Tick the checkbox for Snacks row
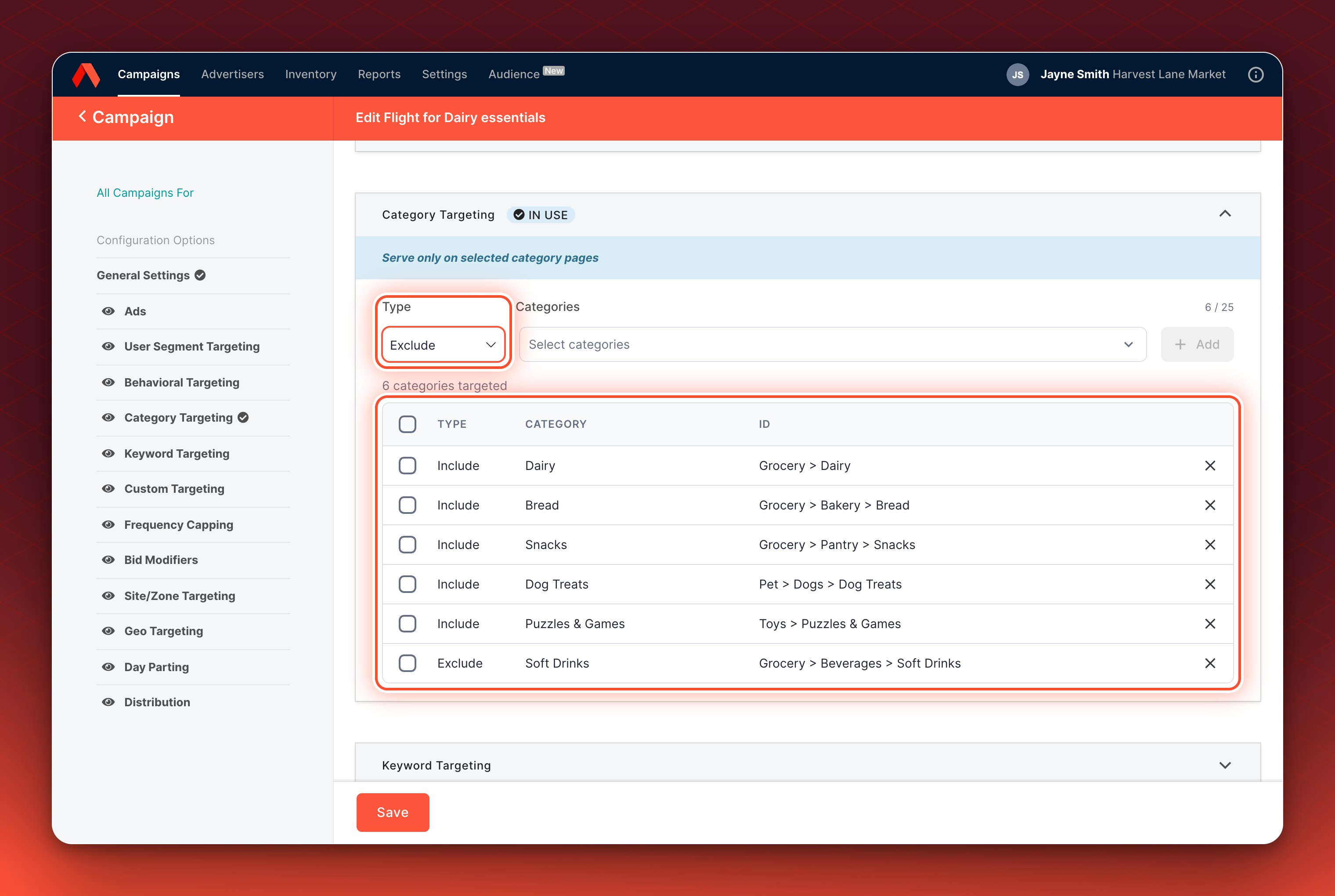This screenshot has height=896, width=1335. 407,545
